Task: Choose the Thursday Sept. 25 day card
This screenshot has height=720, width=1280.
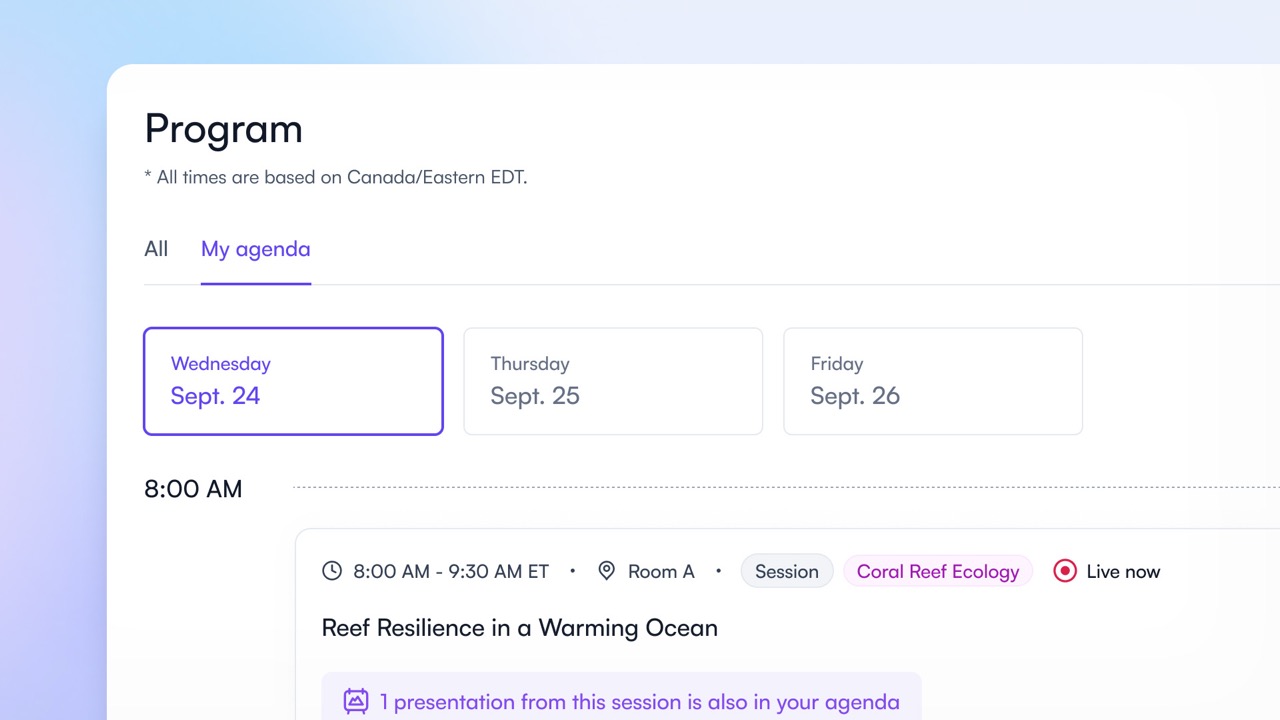Action: (613, 381)
